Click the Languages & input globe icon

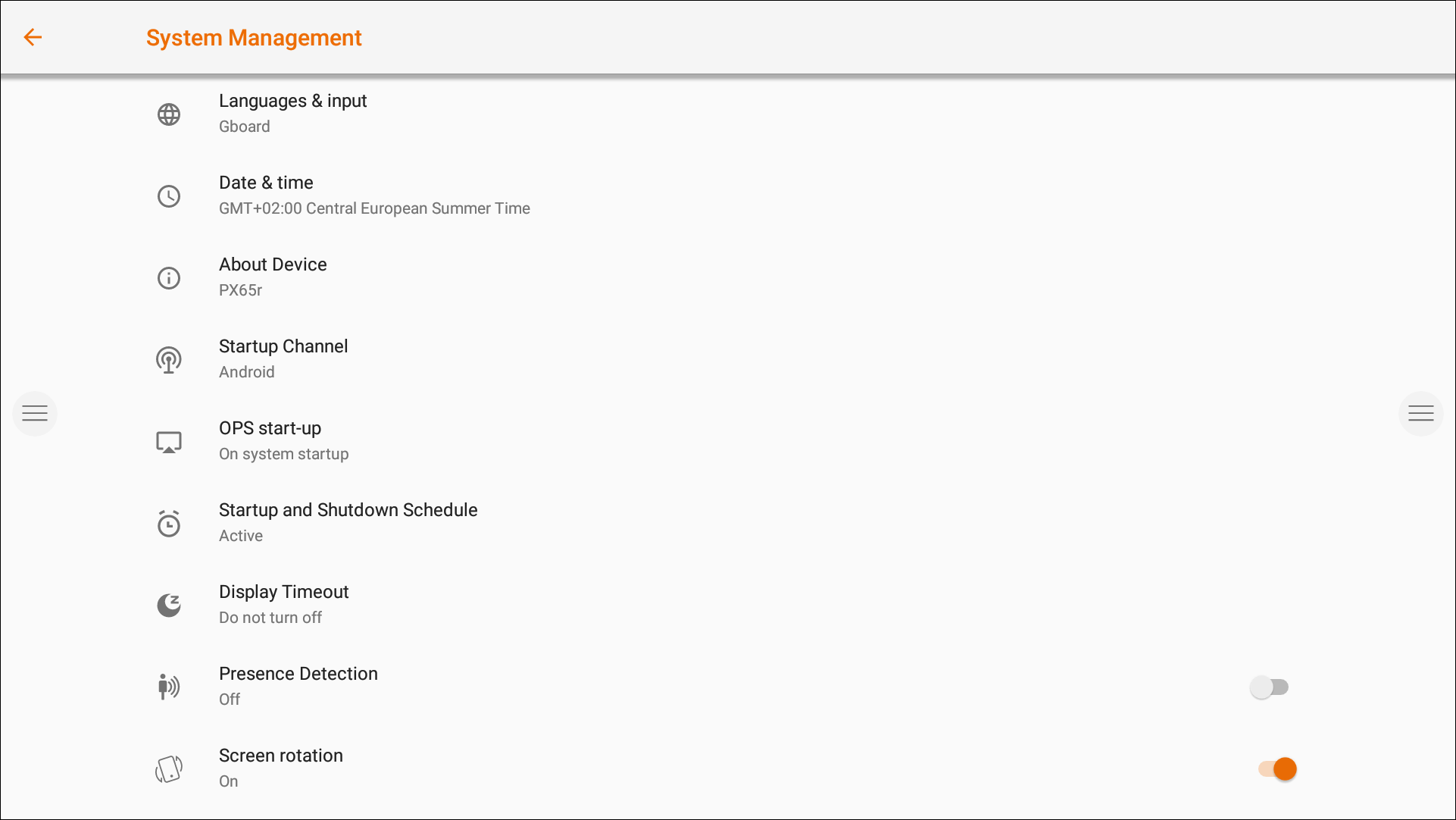[169, 114]
